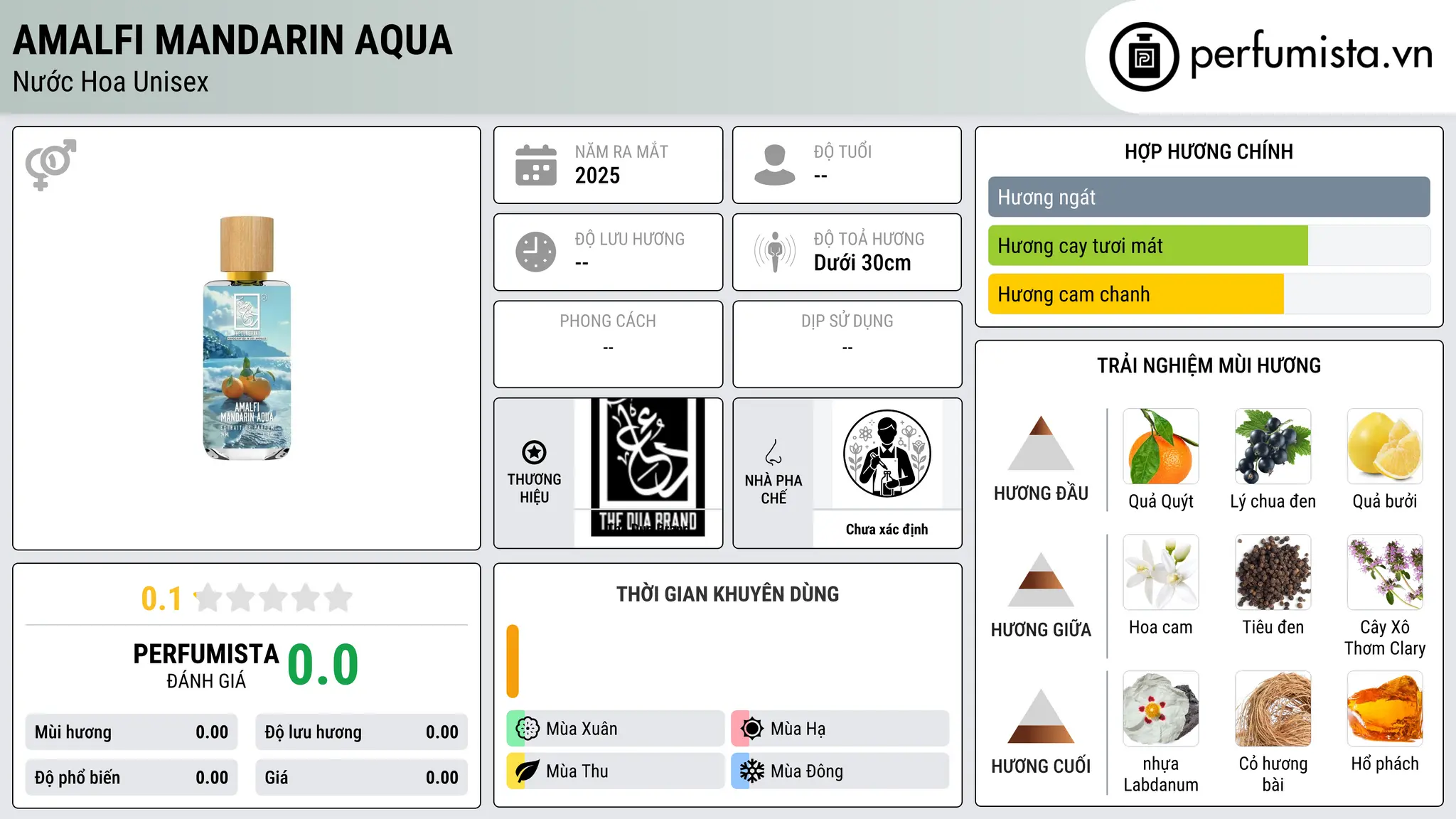
Task: Click the autumn leaf season icon
Action: [528, 771]
